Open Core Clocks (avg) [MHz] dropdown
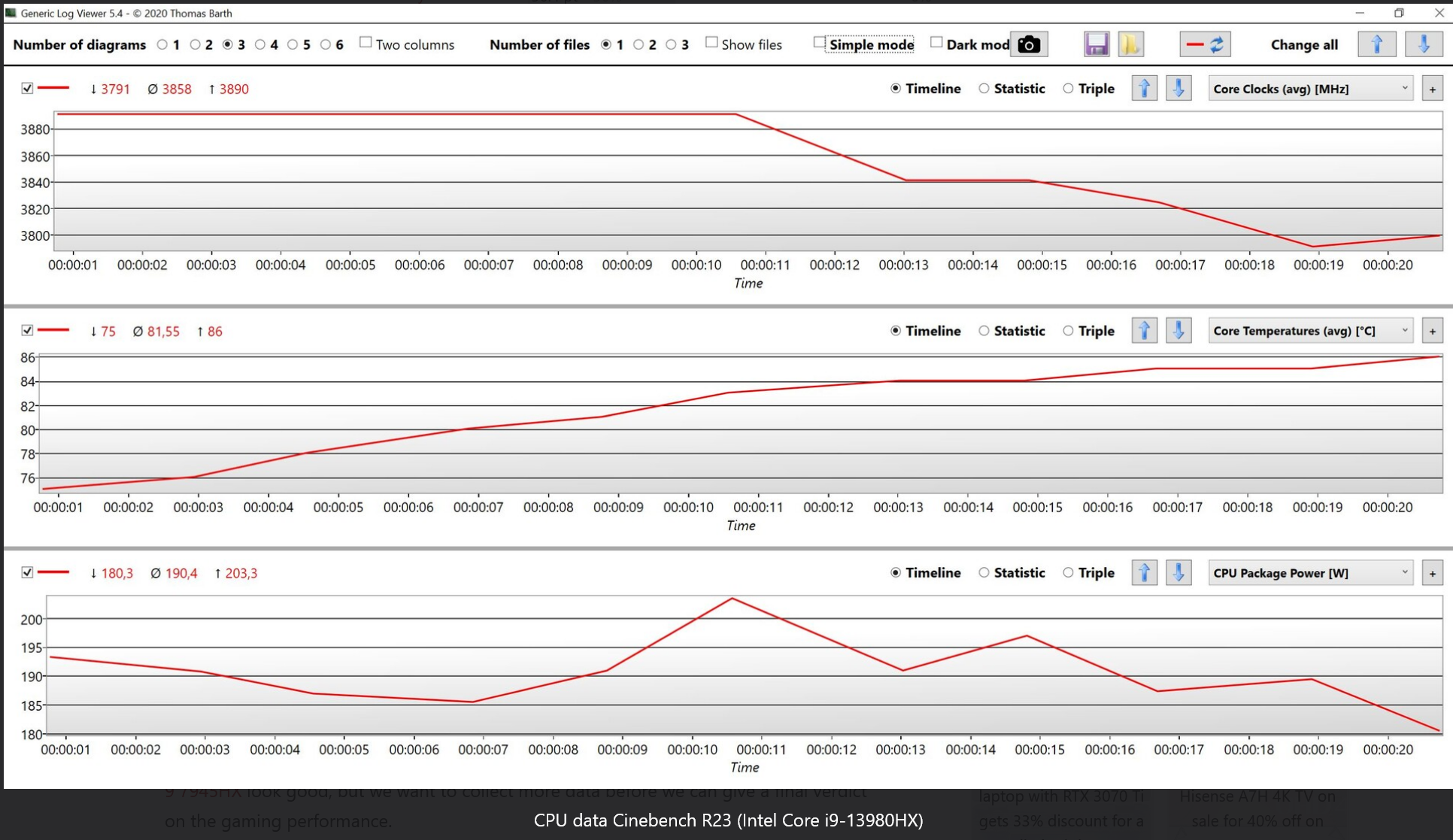 1309,89
